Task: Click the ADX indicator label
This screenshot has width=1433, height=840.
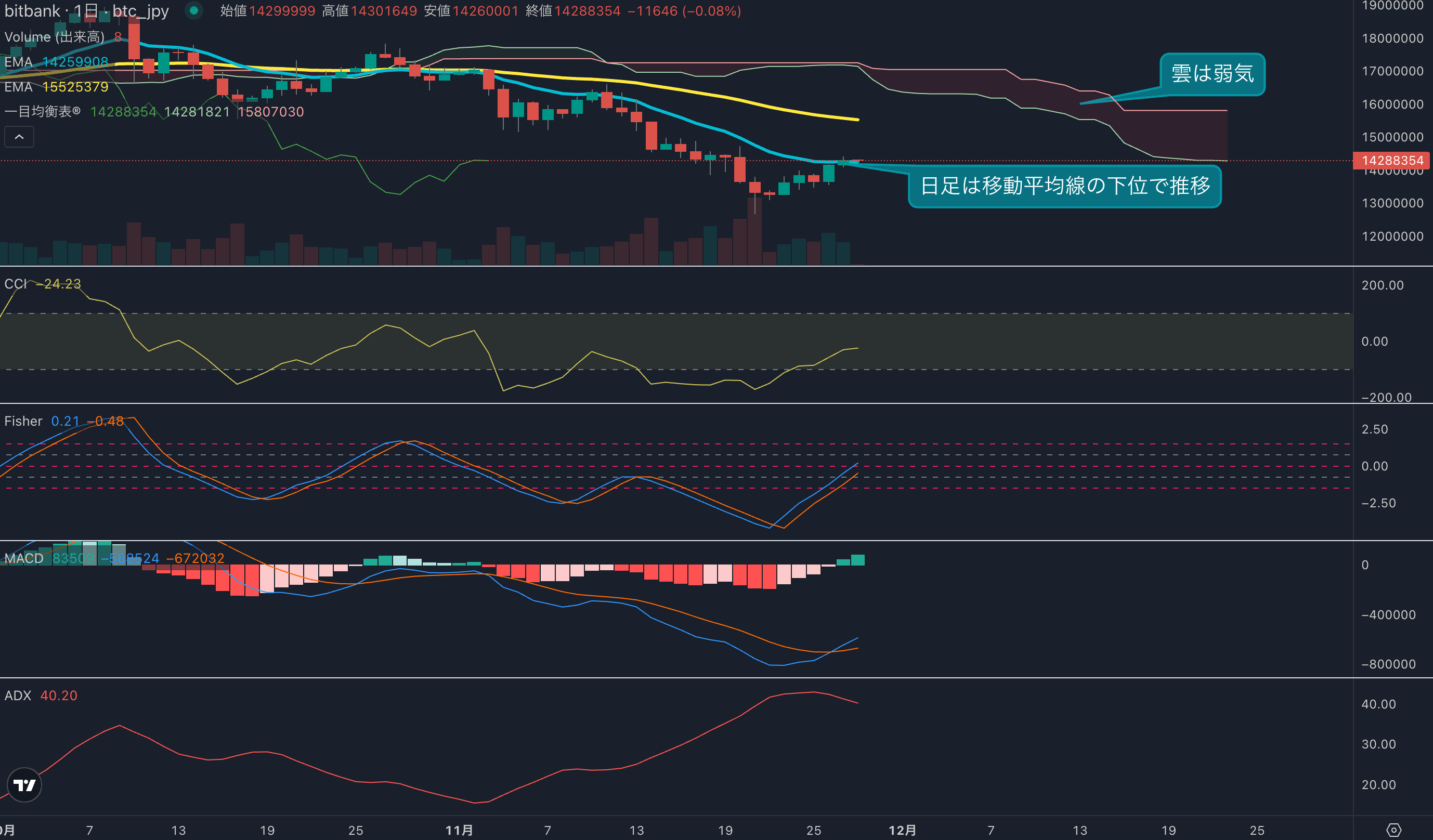Action: point(18,695)
